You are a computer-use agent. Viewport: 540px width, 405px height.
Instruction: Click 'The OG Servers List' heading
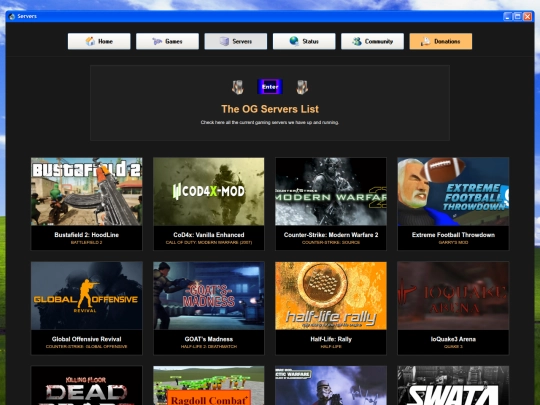[270, 109]
